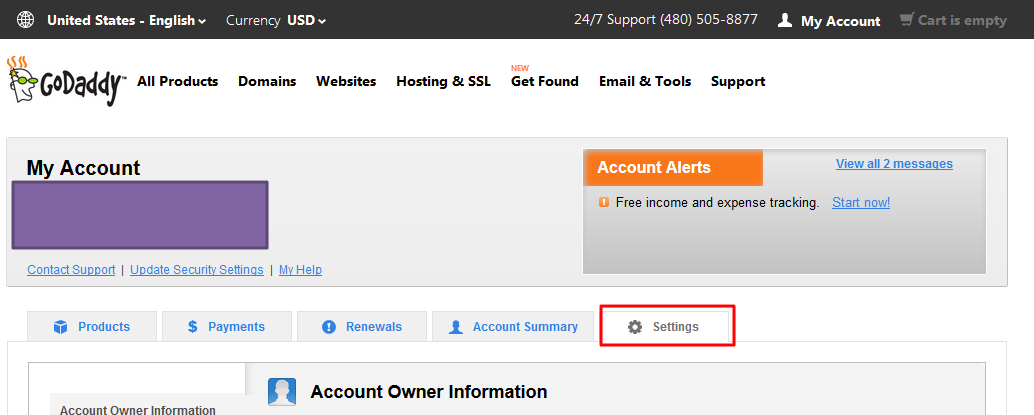Click the Start now! link

point(861,203)
